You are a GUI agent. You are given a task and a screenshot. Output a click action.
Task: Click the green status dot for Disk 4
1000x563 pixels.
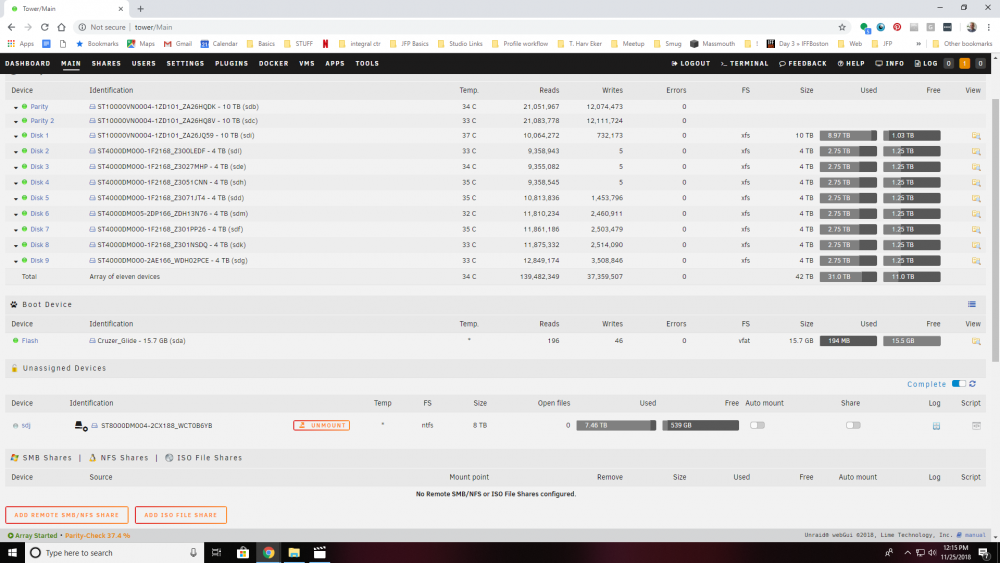pos(25,182)
